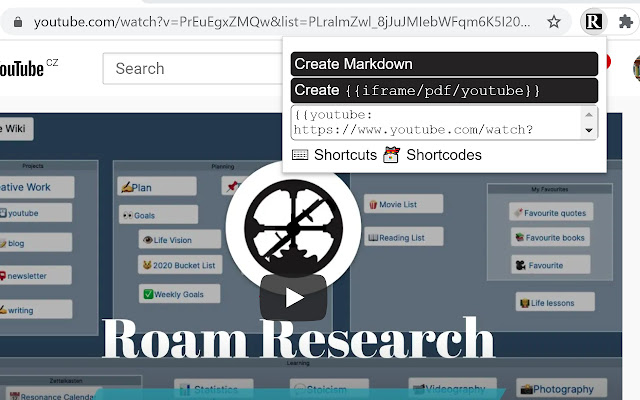Screen dimensions: 640x400
Task: Click the 'Favourite quotes' box
Action: pyautogui.click(x=551, y=212)
